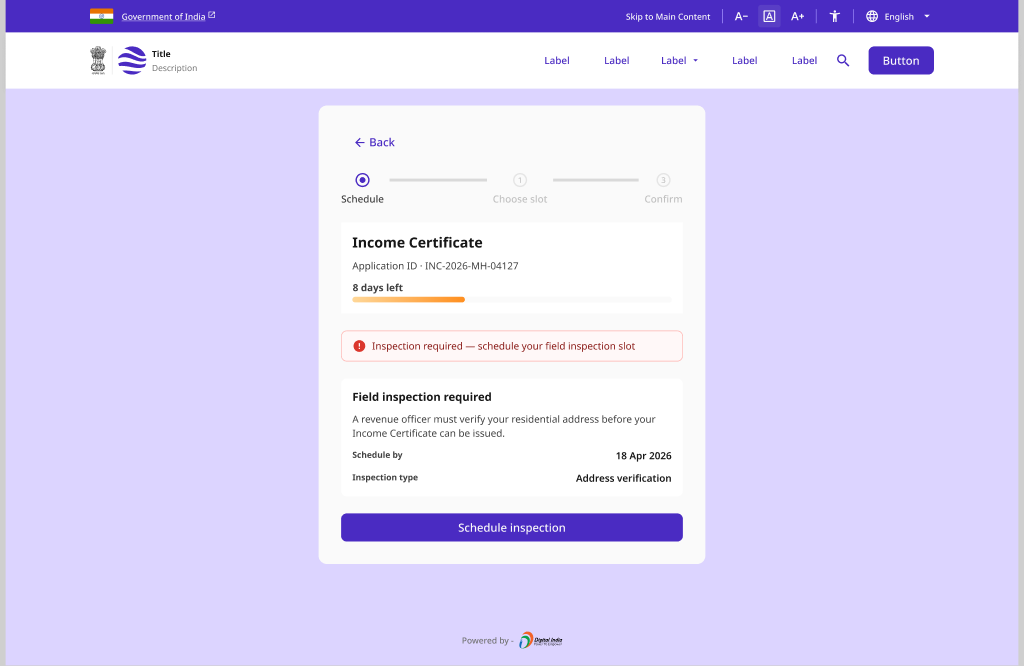The image size is (1024, 666).
Task: Click the Inspection required alert message
Action: (504, 346)
